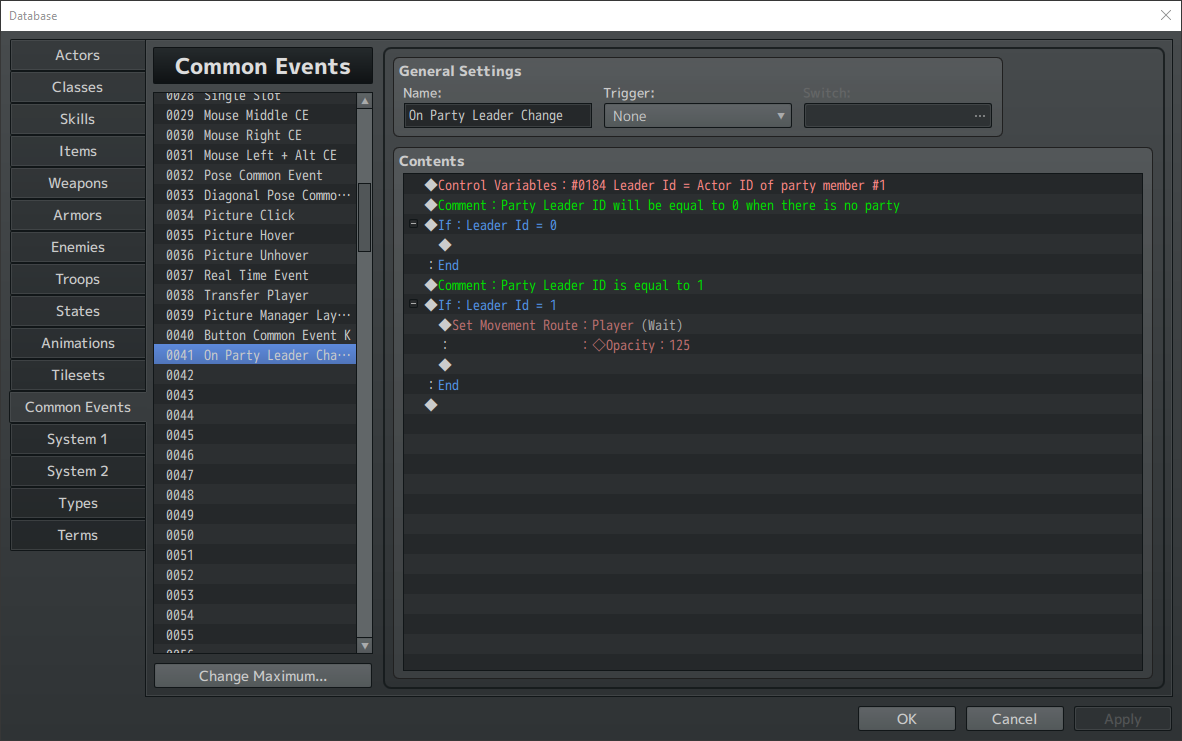Switch to the Classes tab

tap(78, 87)
